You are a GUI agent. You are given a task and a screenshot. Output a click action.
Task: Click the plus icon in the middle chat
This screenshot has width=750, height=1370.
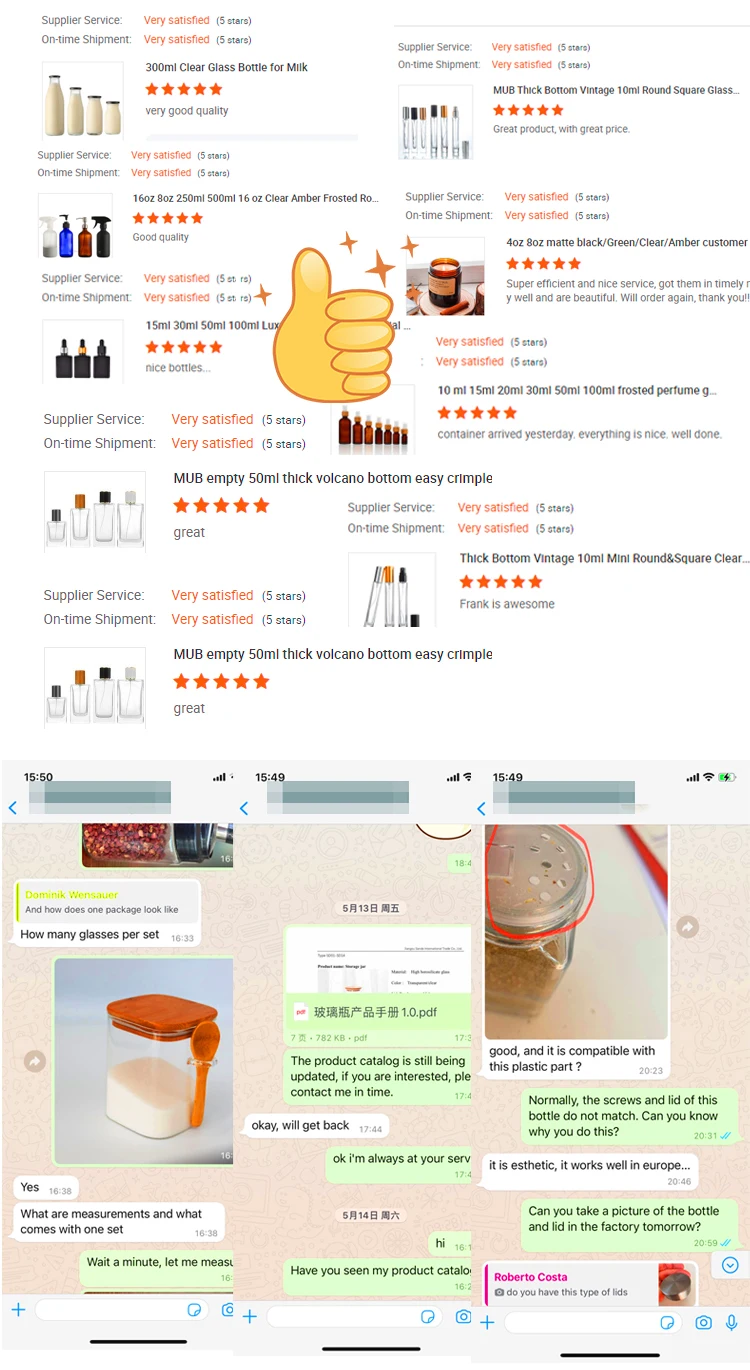pyautogui.click(x=250, y=1317)
